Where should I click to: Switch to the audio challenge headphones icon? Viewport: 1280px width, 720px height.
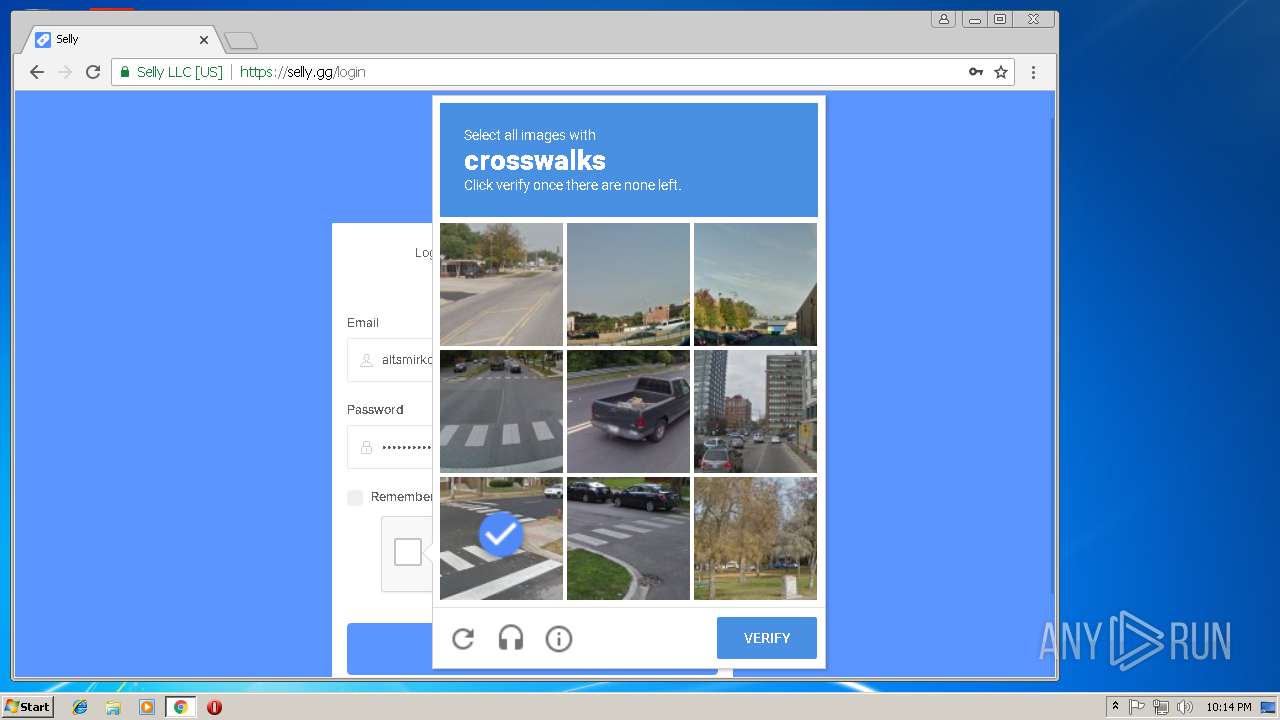[x=511, y=638]
